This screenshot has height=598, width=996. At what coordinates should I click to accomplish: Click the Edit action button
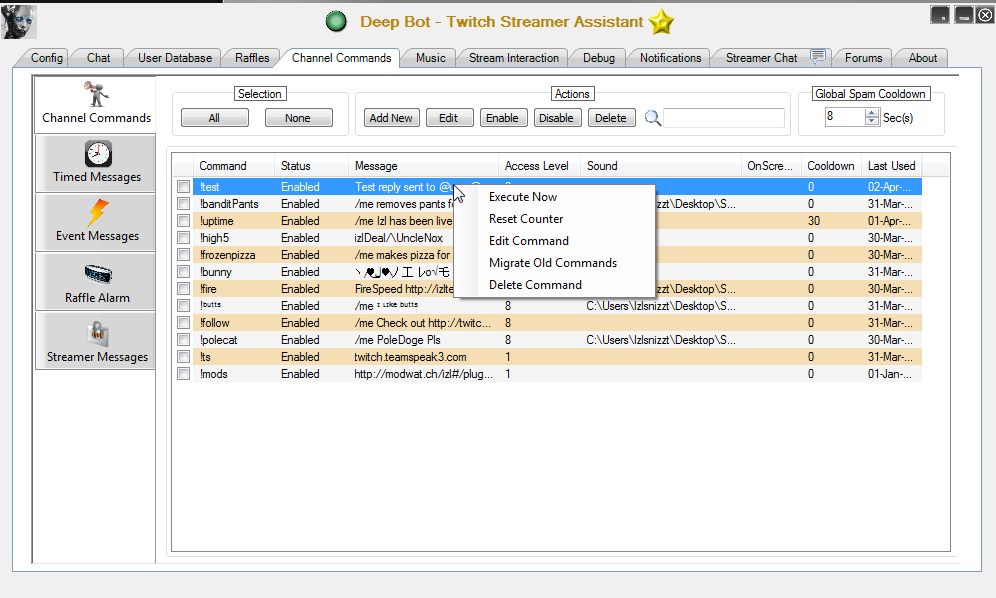[x=448, y=118]
